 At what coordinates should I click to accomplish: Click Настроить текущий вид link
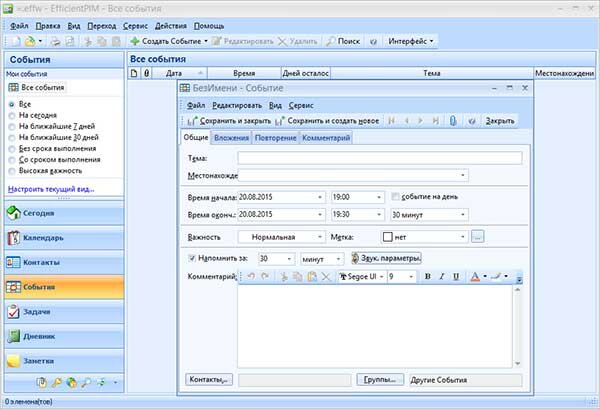coord(51,189)
